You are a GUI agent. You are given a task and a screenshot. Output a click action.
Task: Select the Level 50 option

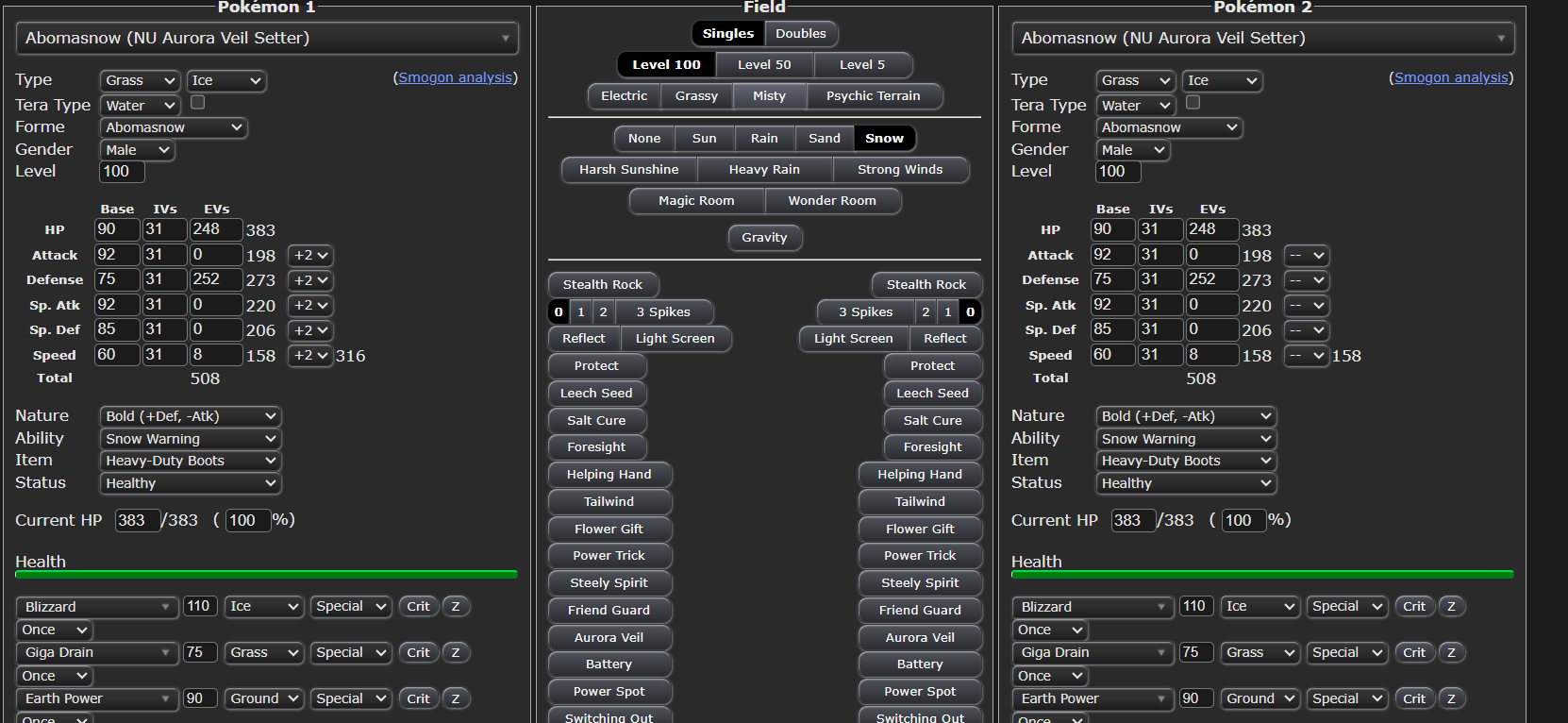point(763,65)
